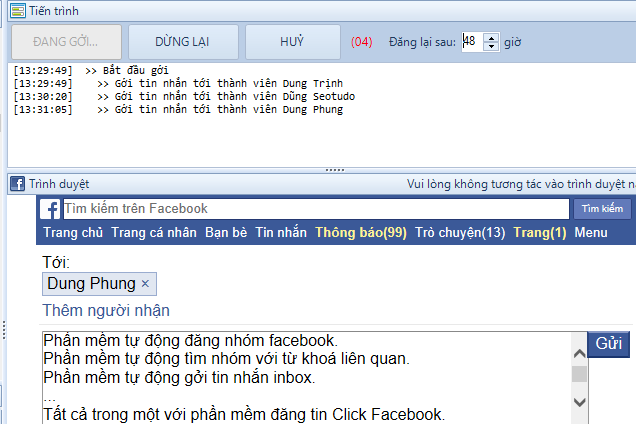Open Trò chuyện(13) chats
Viewport: 636px width, 424px height.
(x=460, y=232)
